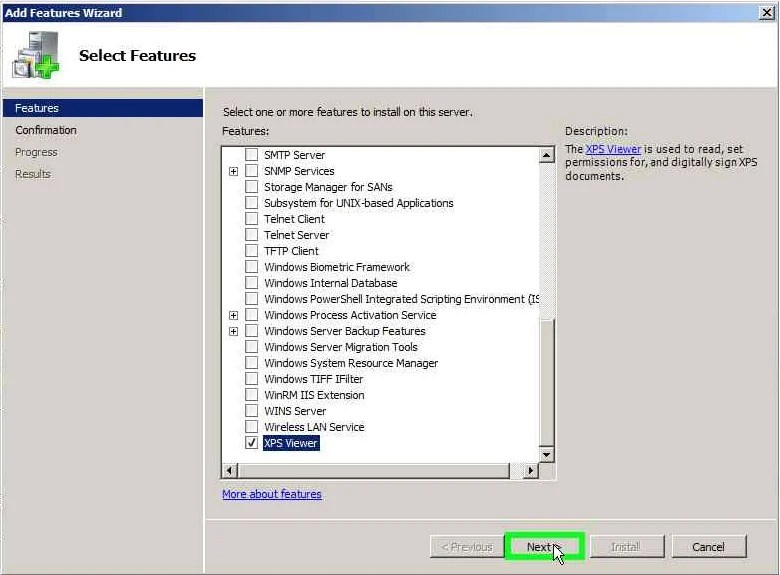780x575 pixels.
Task: Click the Next button
Action: [544, 547]
